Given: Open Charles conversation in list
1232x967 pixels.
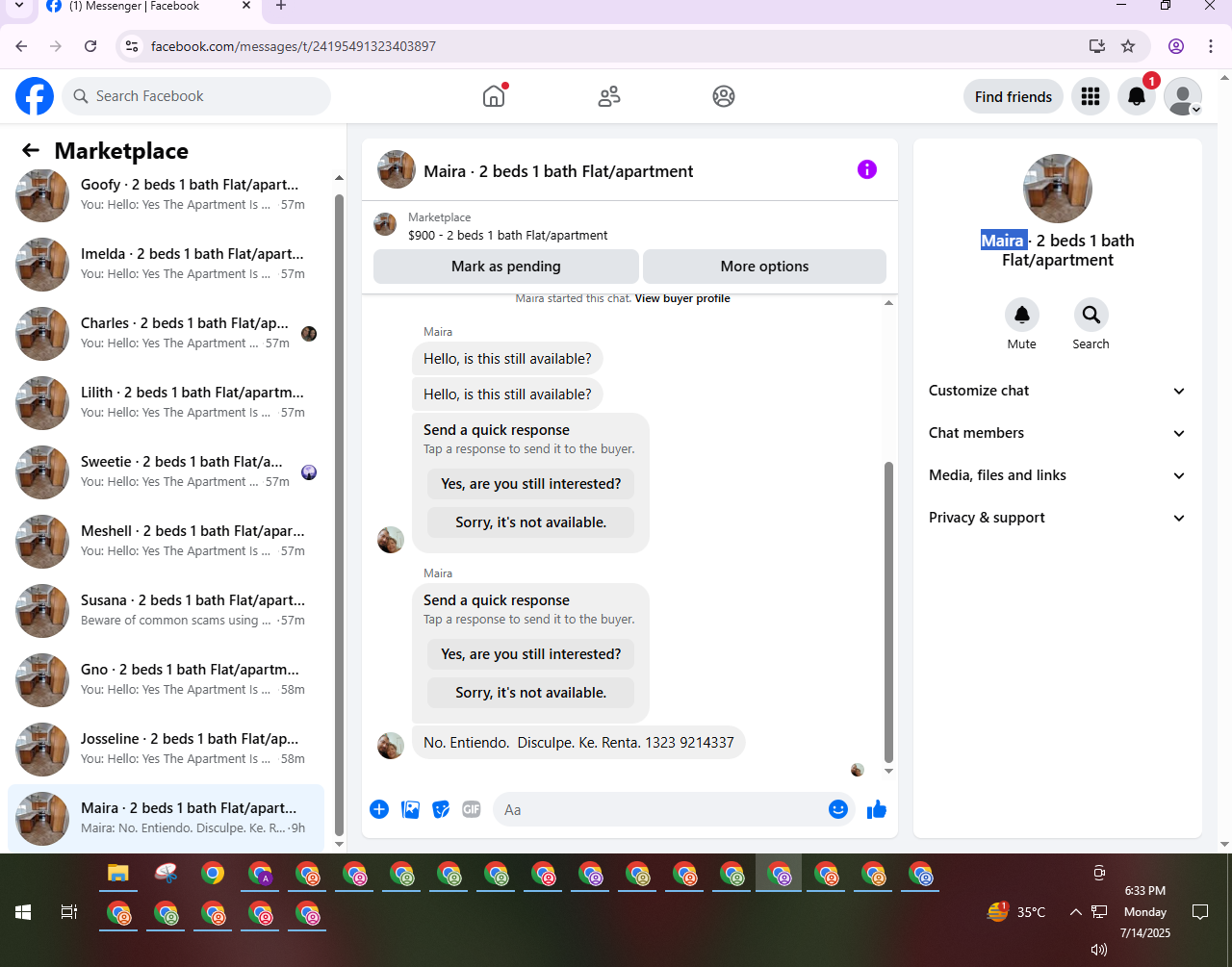Looking at the screenshot, I should pos(166,333).
